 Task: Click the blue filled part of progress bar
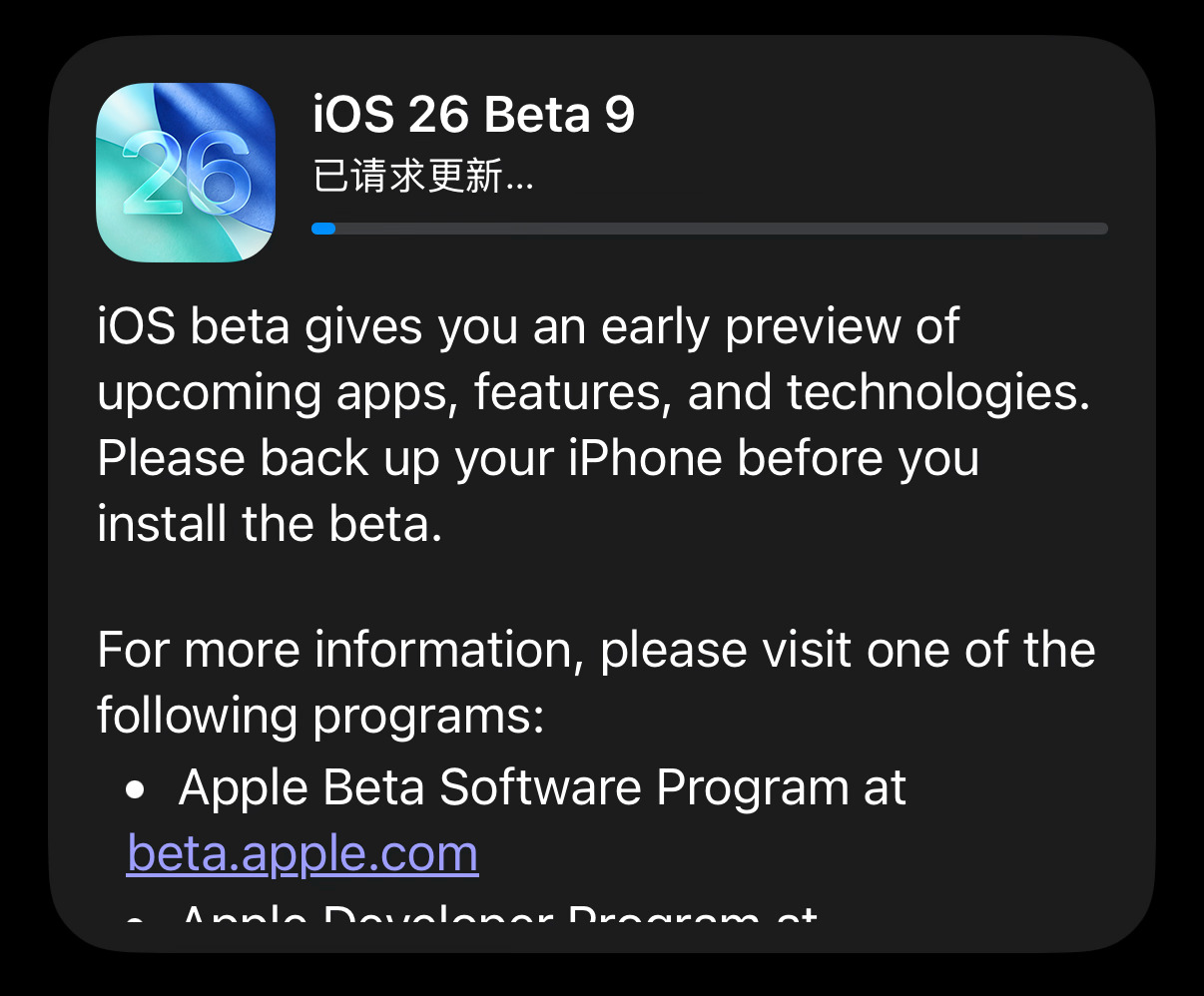click(x=323, y=229)
